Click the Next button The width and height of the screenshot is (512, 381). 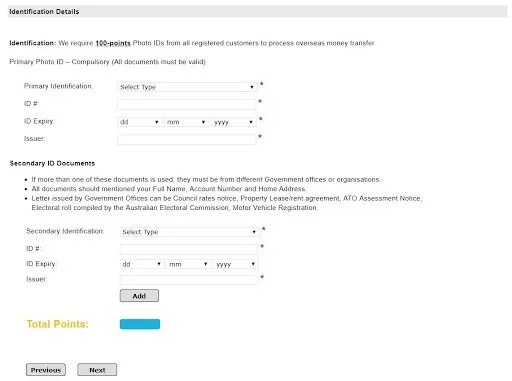97,370
